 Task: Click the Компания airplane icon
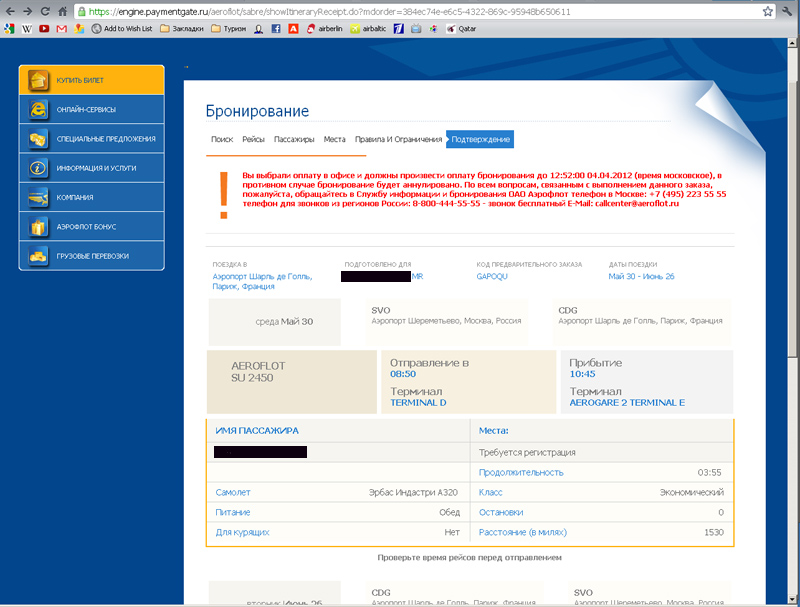pyautogui.click(x=38, y=197)
